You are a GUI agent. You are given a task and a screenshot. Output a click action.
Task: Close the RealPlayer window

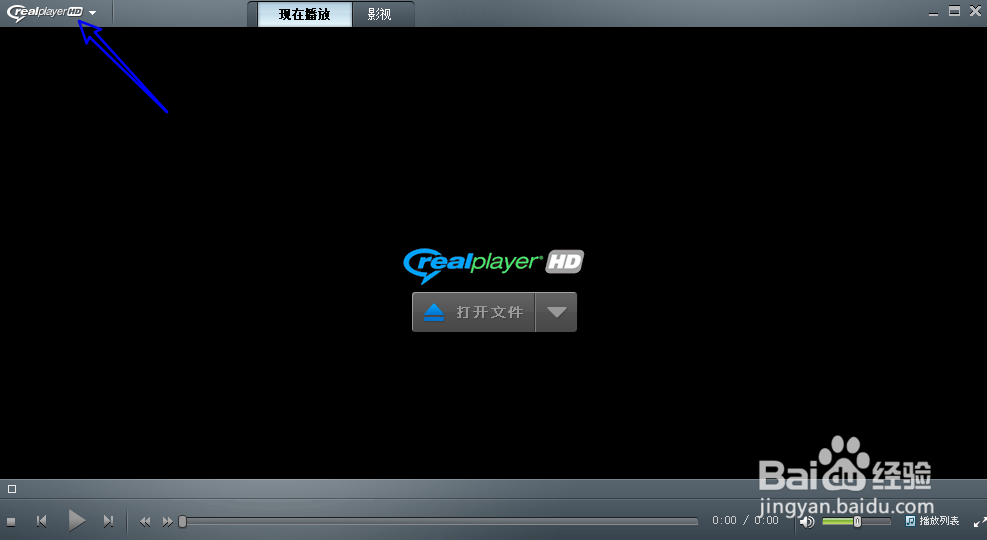[x=976, y=11]
